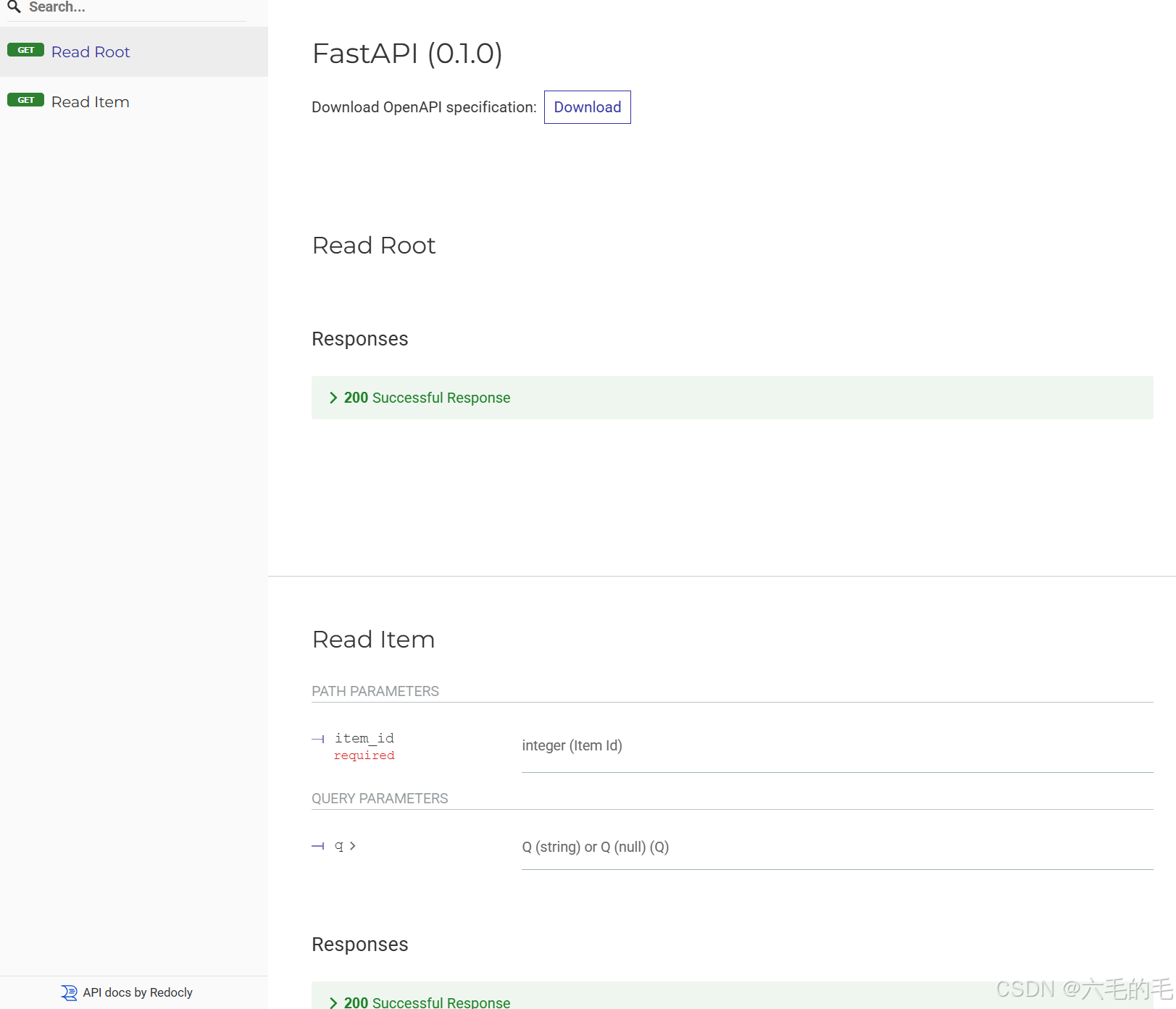Expand Read Root 200 Successful Response
This screenshot has width=1176, height=1009.
click(x=732, y=398)
